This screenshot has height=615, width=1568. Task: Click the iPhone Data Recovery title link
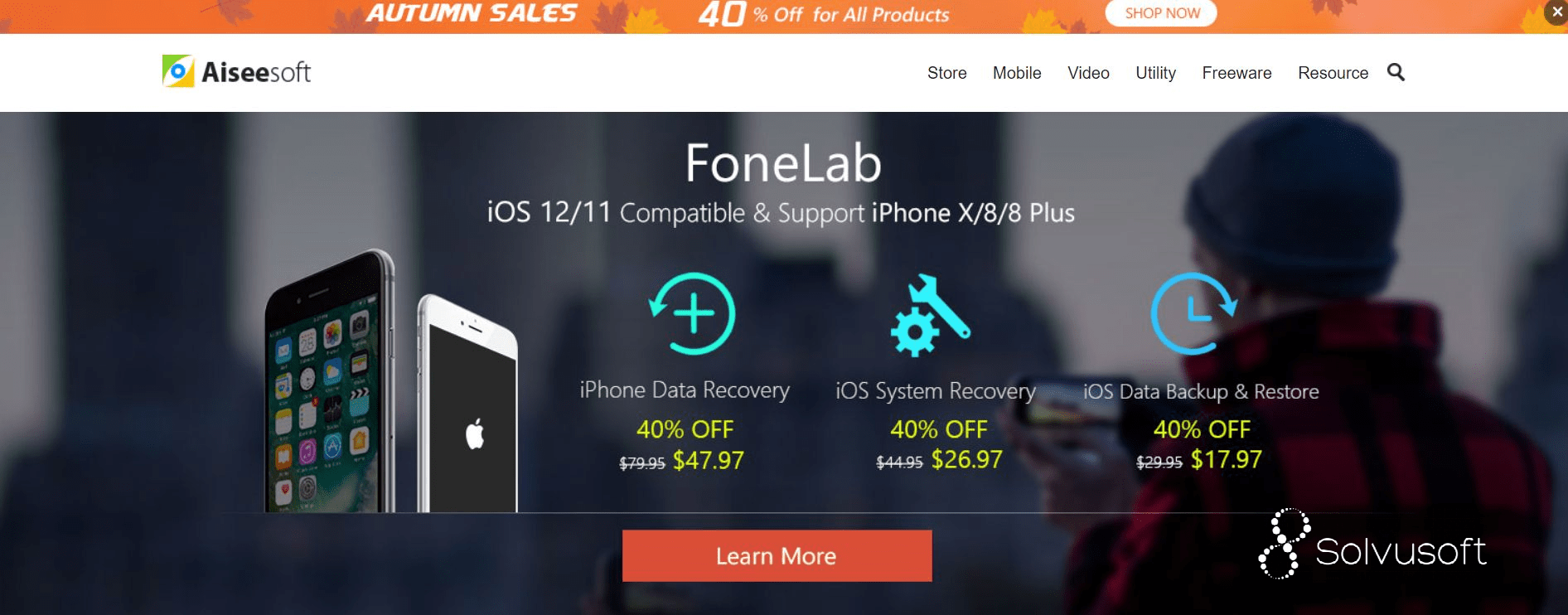(685, 390)
